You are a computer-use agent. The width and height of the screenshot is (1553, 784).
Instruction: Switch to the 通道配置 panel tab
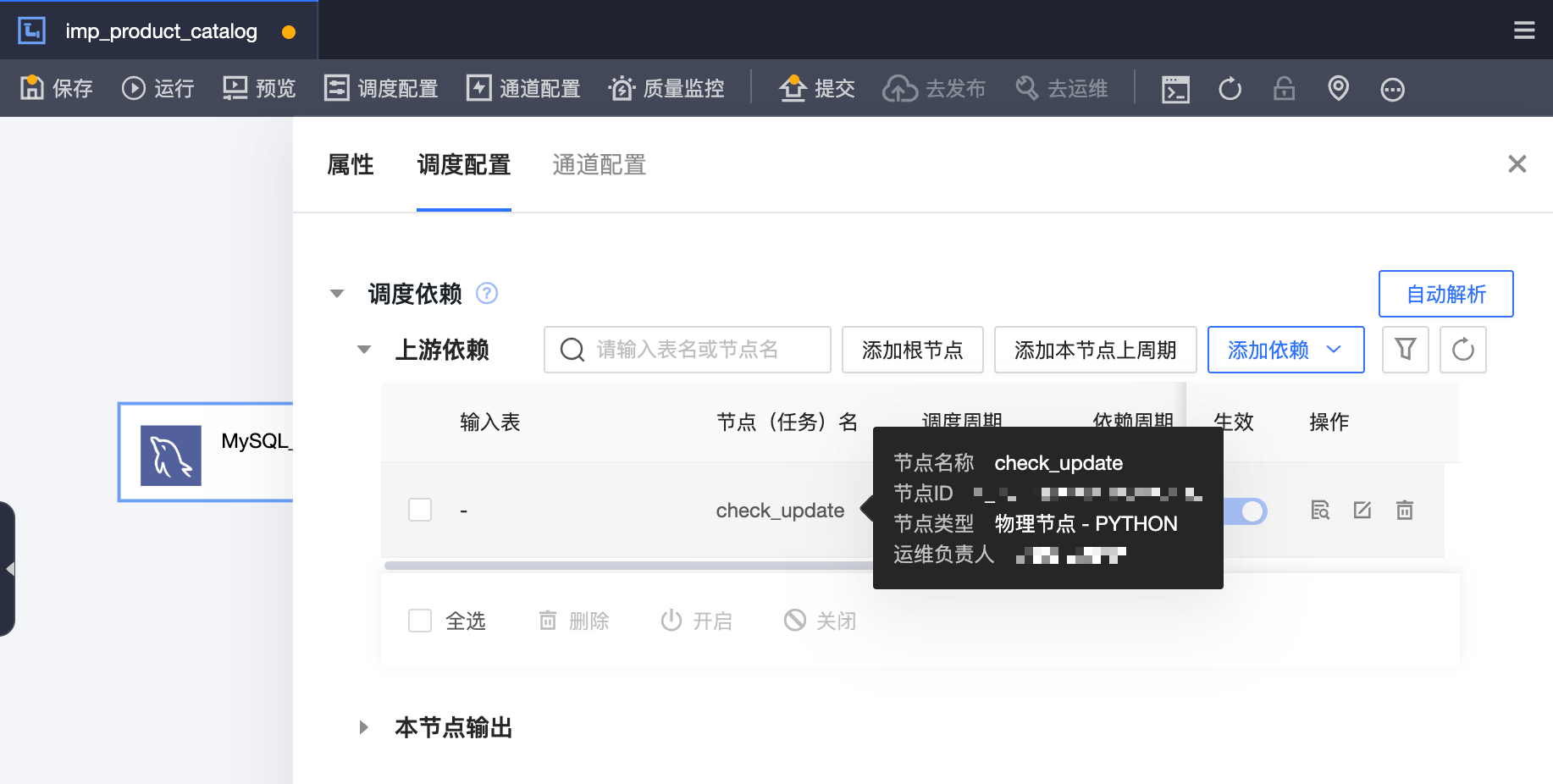[x=600, y=164]
